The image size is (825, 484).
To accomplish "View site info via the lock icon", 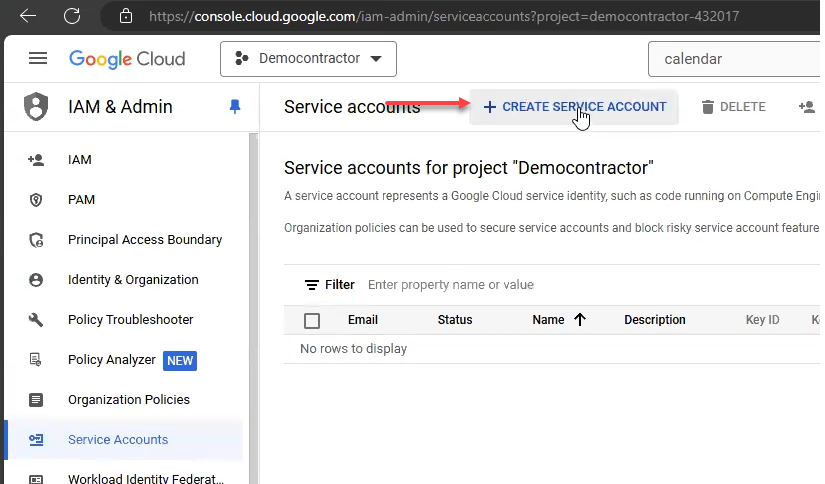I will pyautogui.click(x=126, y=16).
